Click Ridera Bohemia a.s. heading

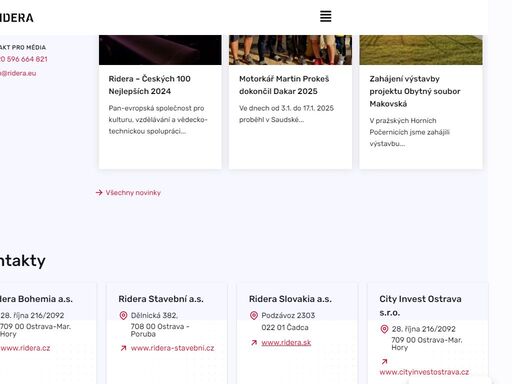36,299
